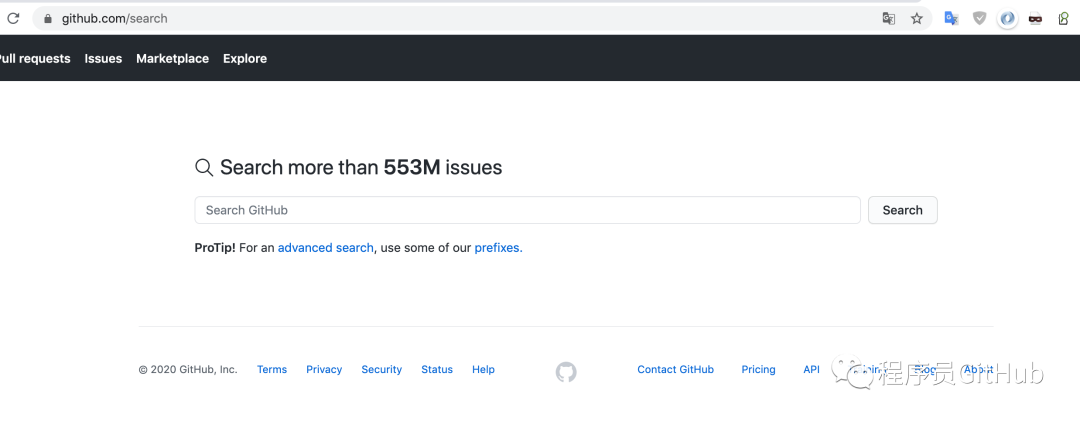Open the Terms link in the footer
Viewport: 1080px width, 421px height.
coord(272,370)
